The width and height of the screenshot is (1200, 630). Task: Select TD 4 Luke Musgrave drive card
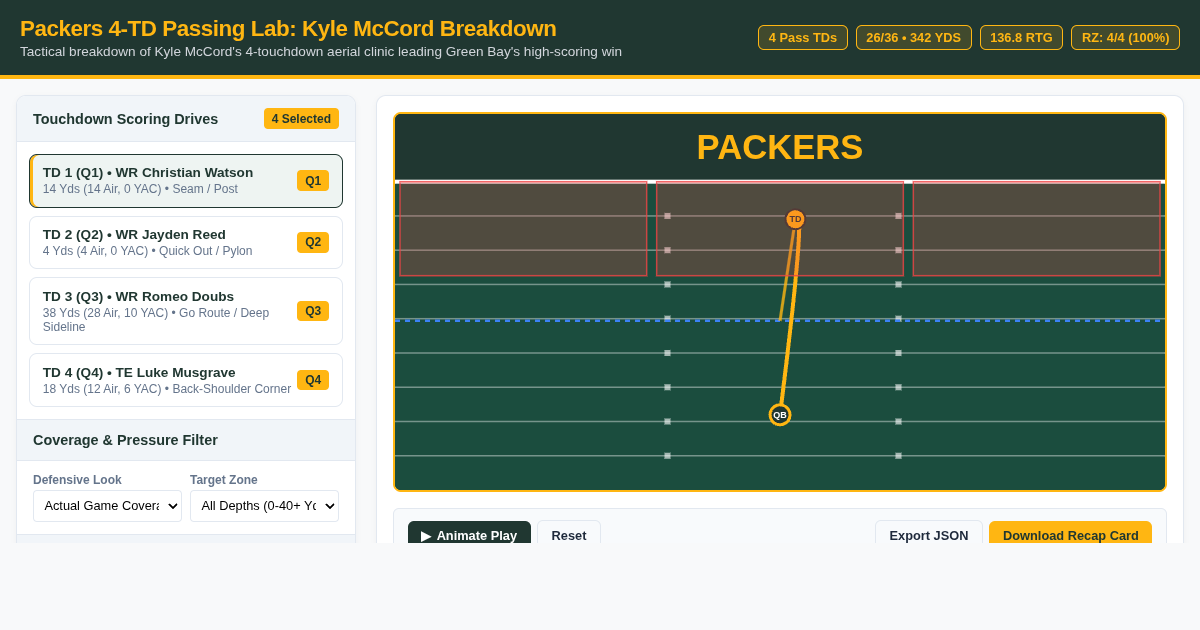186,380
